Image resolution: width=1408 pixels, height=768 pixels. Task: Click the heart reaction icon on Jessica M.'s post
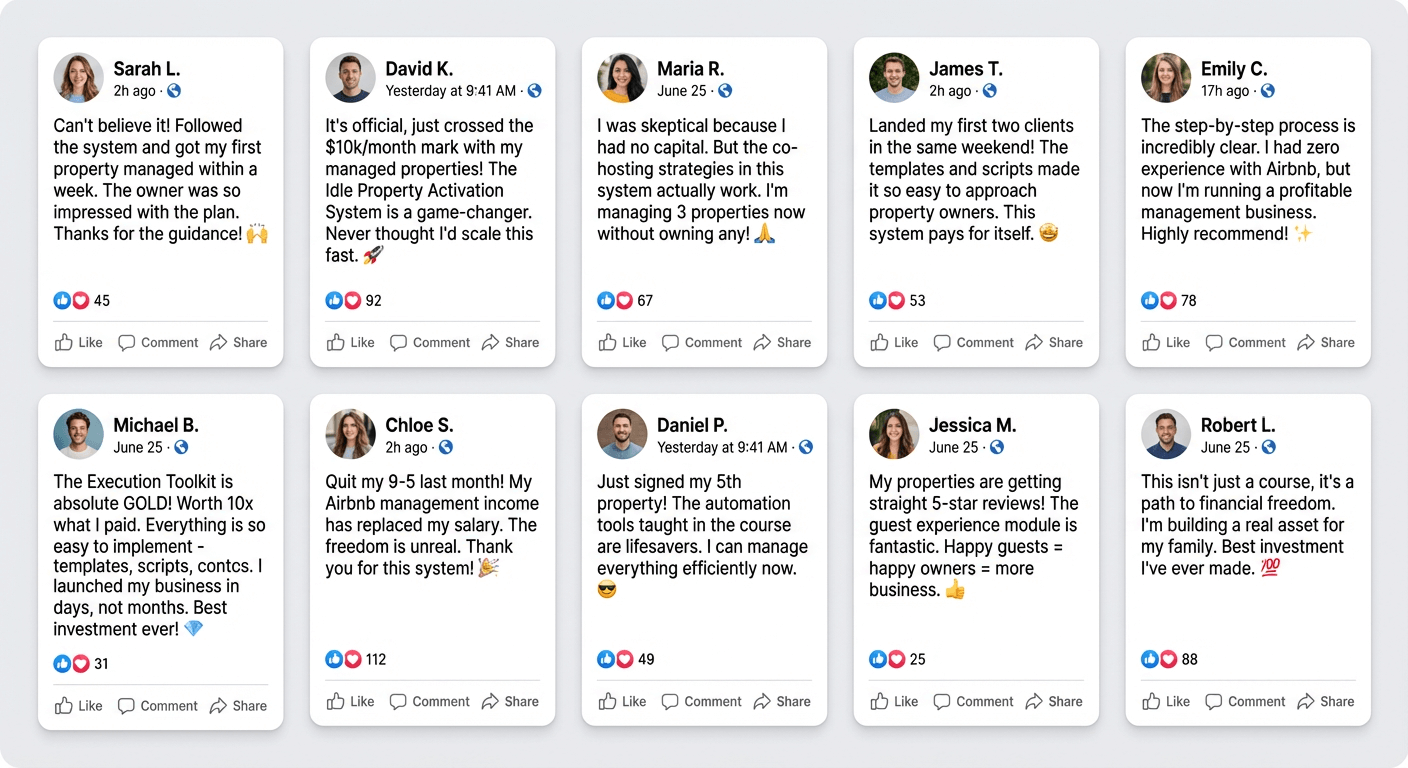coord(896,659)
